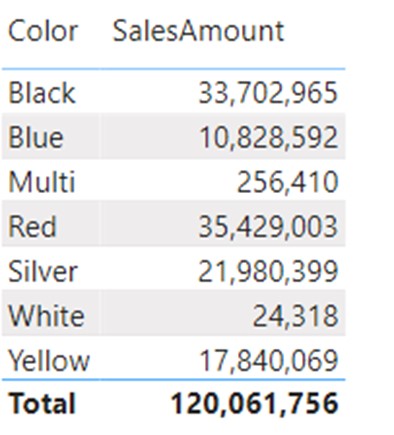Select the Yellow color cell
This screenshot has width=394, height=435.
pos(49,360)
